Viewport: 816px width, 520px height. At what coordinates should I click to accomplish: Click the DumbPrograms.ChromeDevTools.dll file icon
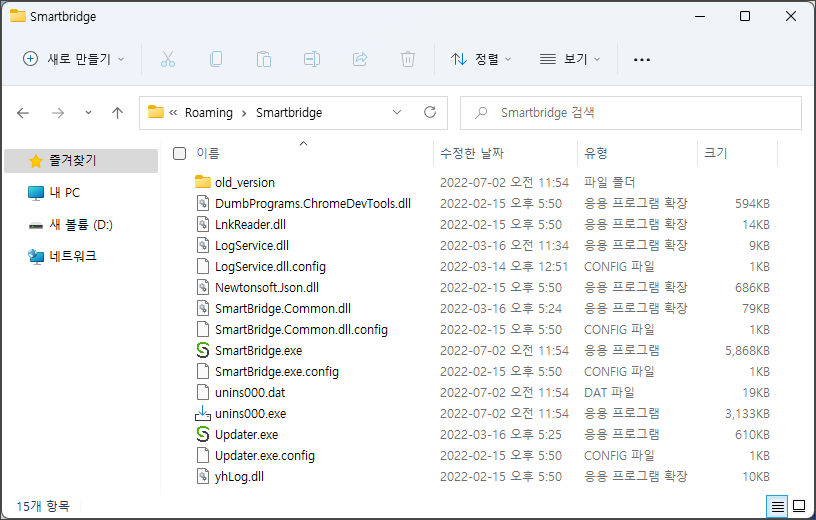tap(203, 203)
